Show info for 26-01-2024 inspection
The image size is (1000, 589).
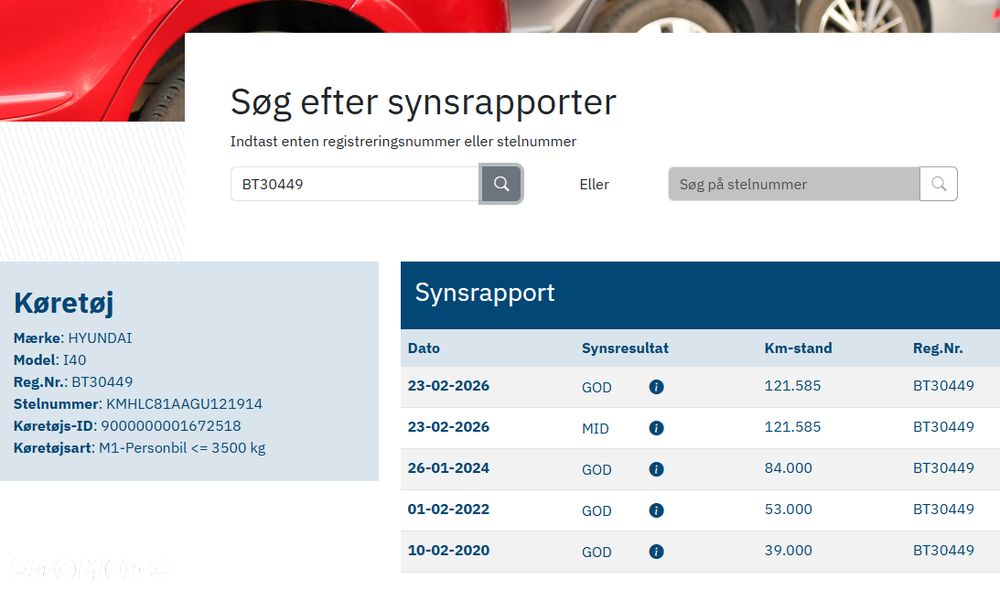tap(656, 469)
